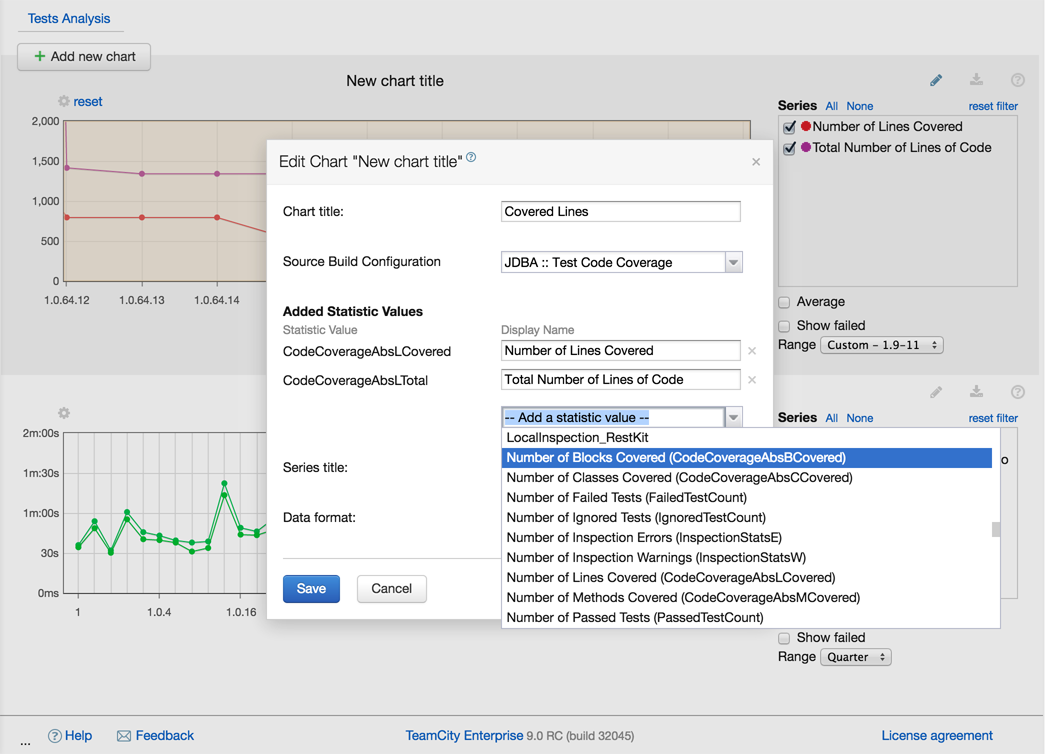Open the Source Build Configuration dropdown
This screenshot has height=754, width=1045.
tap(733, 262)
